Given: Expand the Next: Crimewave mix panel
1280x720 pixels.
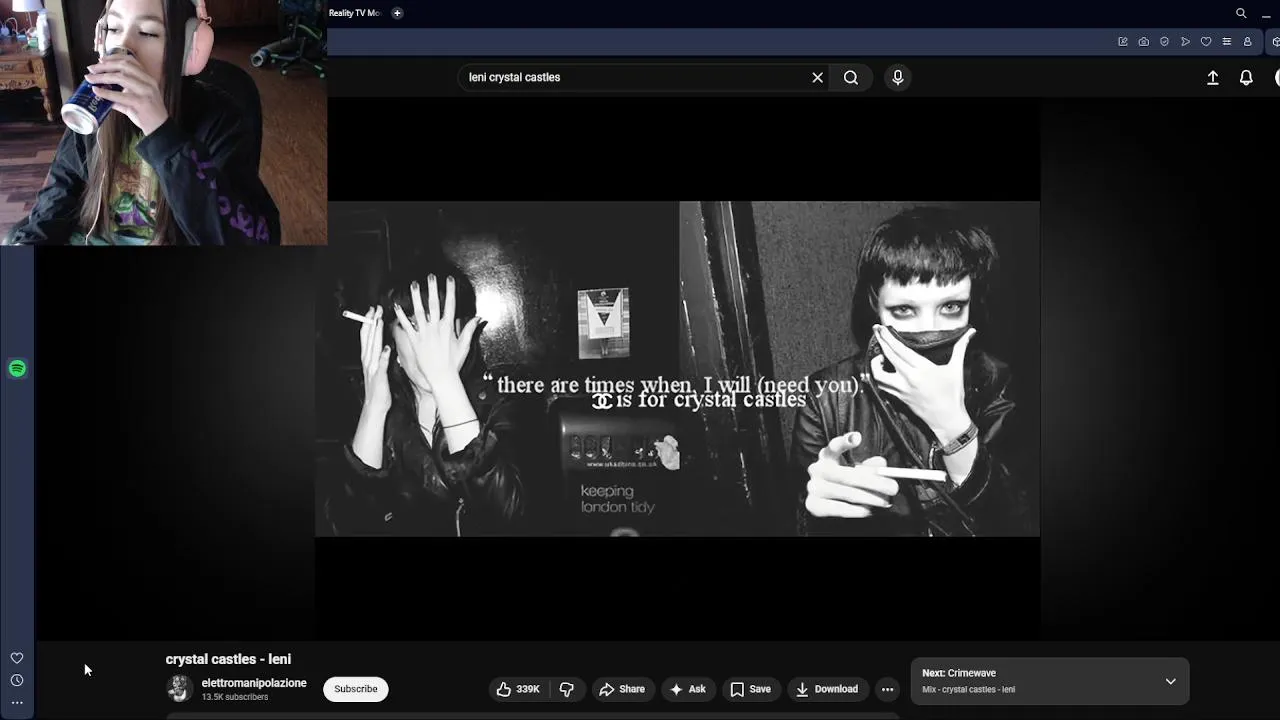Looking at the screenshot, I should click(x=1170, y=681).
